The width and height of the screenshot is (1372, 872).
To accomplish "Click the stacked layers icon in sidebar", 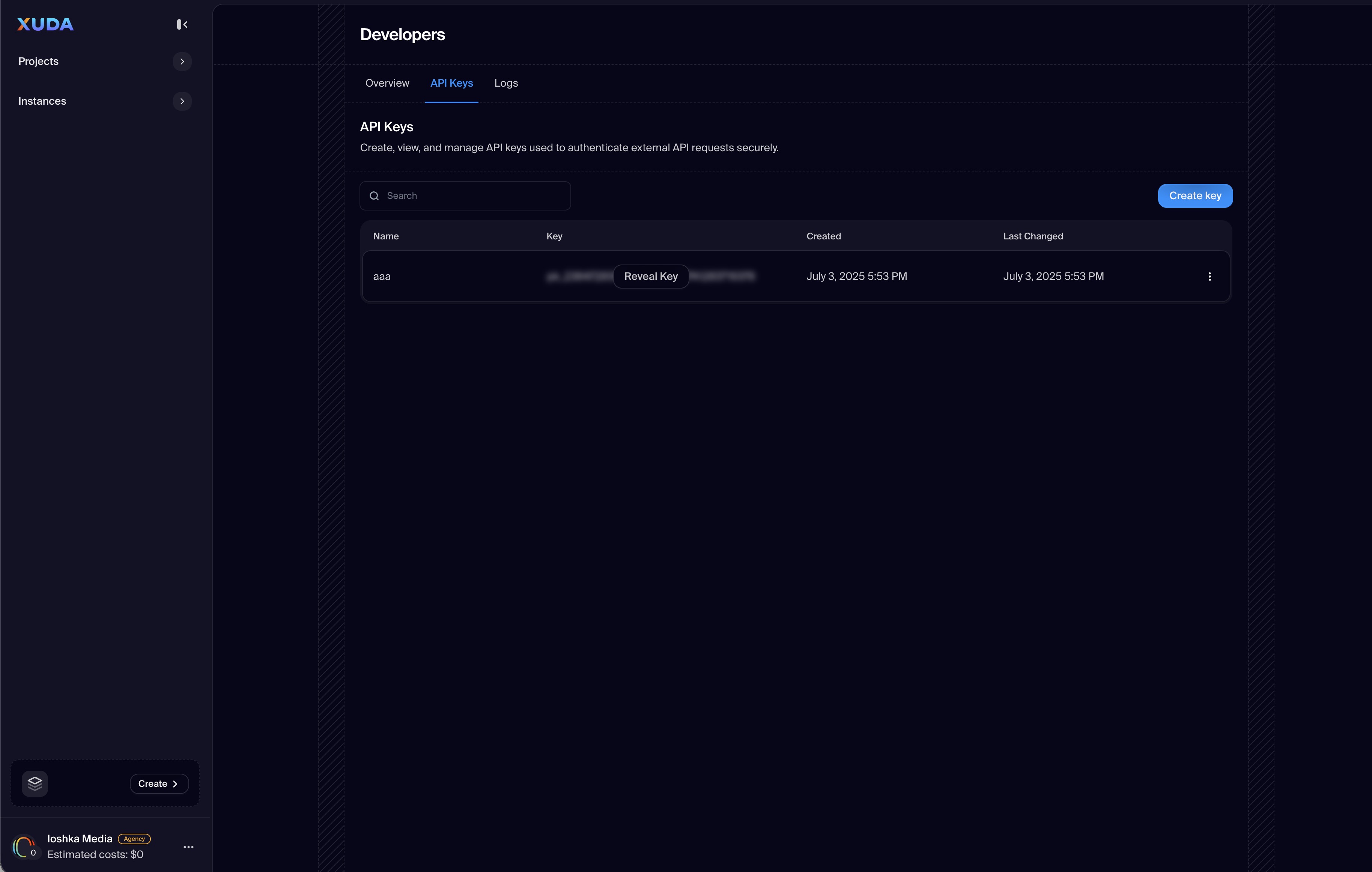I will (35, 784).
